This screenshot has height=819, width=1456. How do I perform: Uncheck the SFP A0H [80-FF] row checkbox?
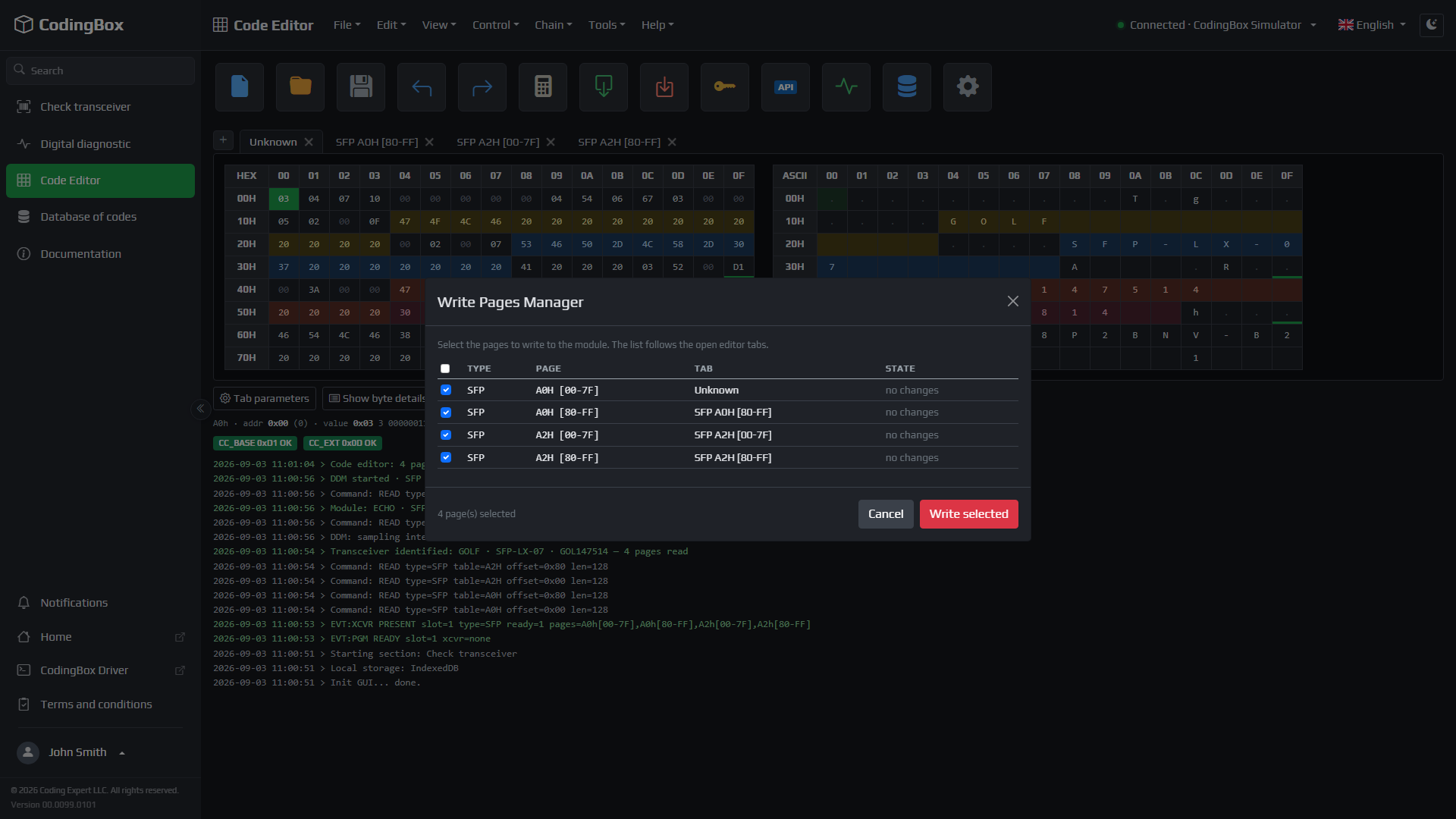pos(446,413)
